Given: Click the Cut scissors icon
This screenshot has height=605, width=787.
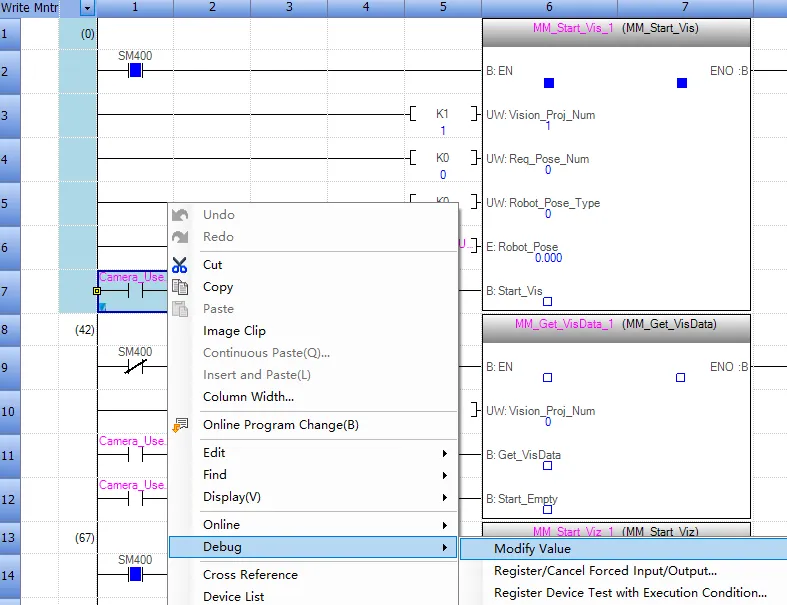Looking at the screenshot, I should (x=180, y=265).
